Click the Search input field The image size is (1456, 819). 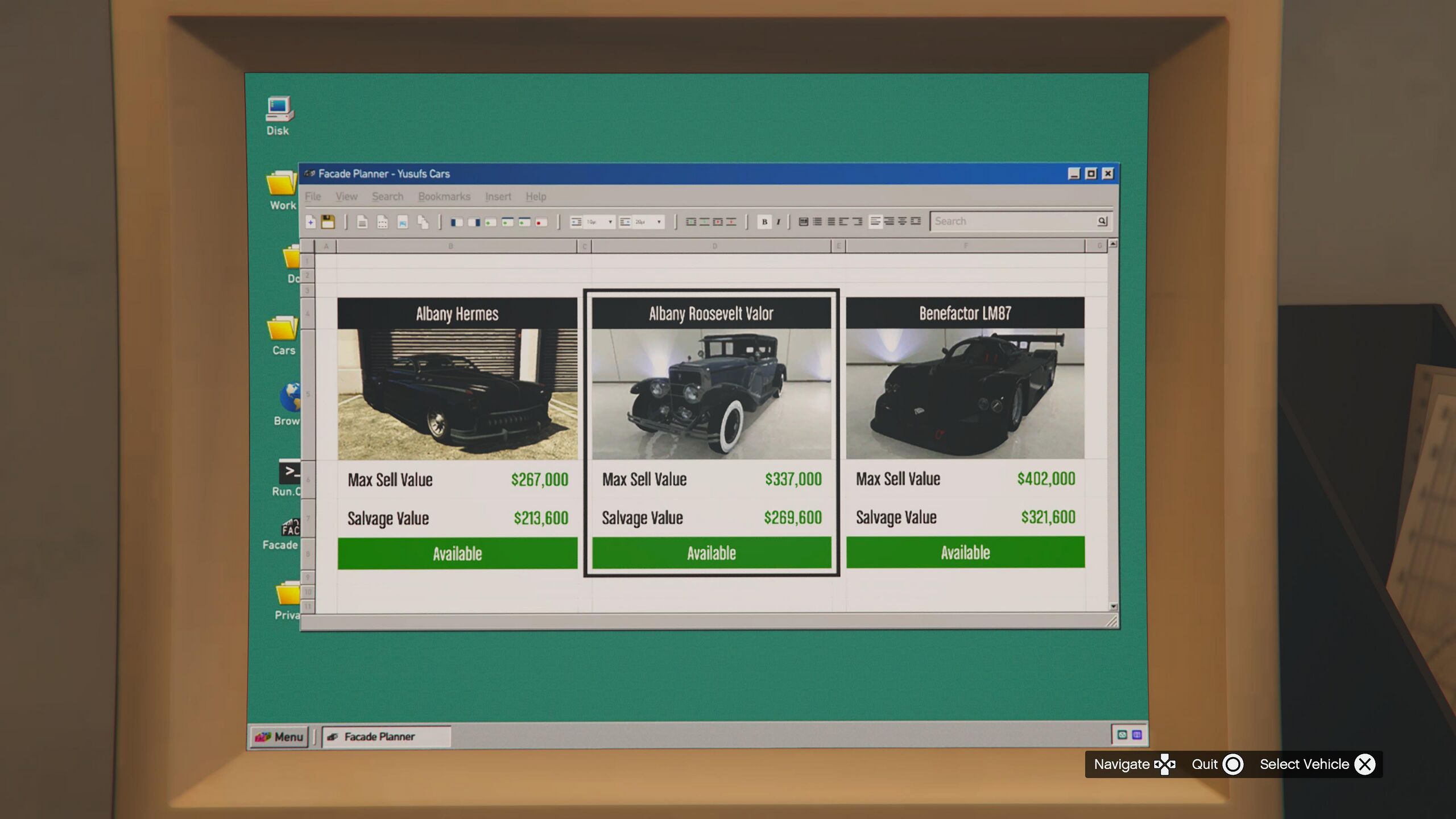click(1012, 221)
